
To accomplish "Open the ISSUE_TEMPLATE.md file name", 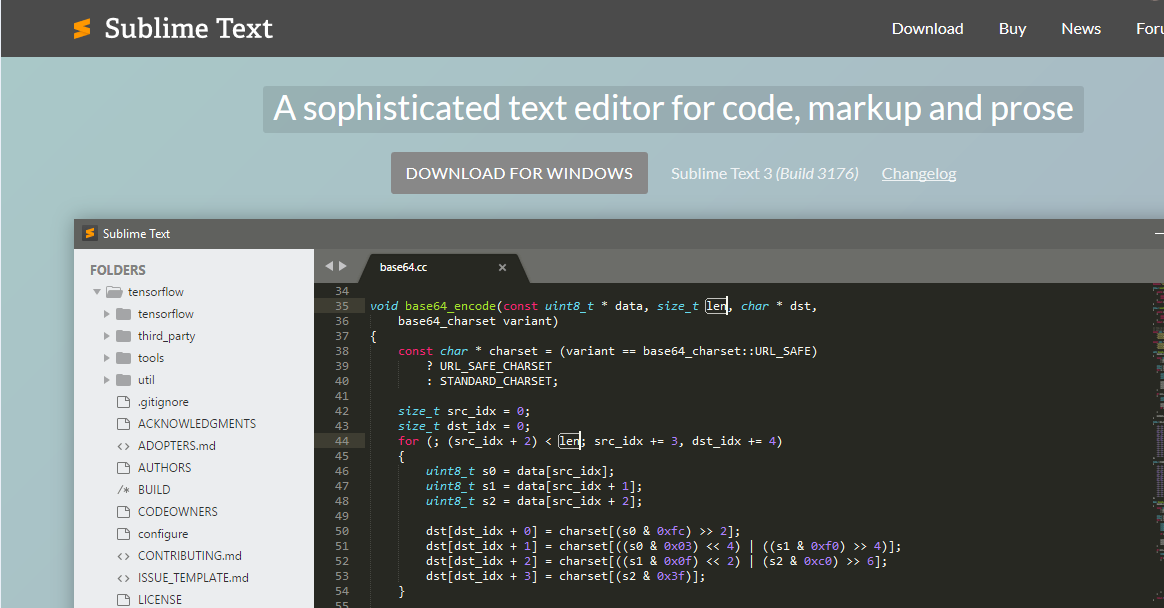I will 193,578.
